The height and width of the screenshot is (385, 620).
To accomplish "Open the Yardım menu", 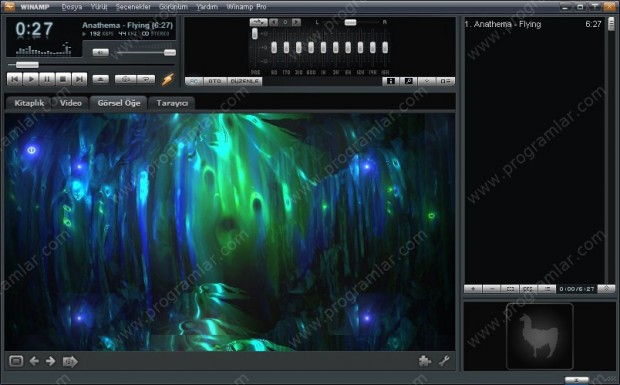I will 207,7.
